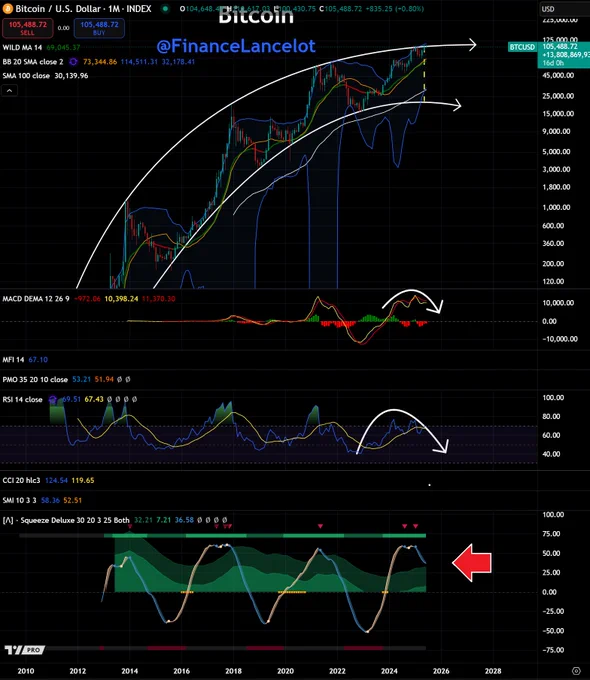Screen dimensions: 590x680
Task: Click the 2014 label on the time axis
Action: (130, 671)
